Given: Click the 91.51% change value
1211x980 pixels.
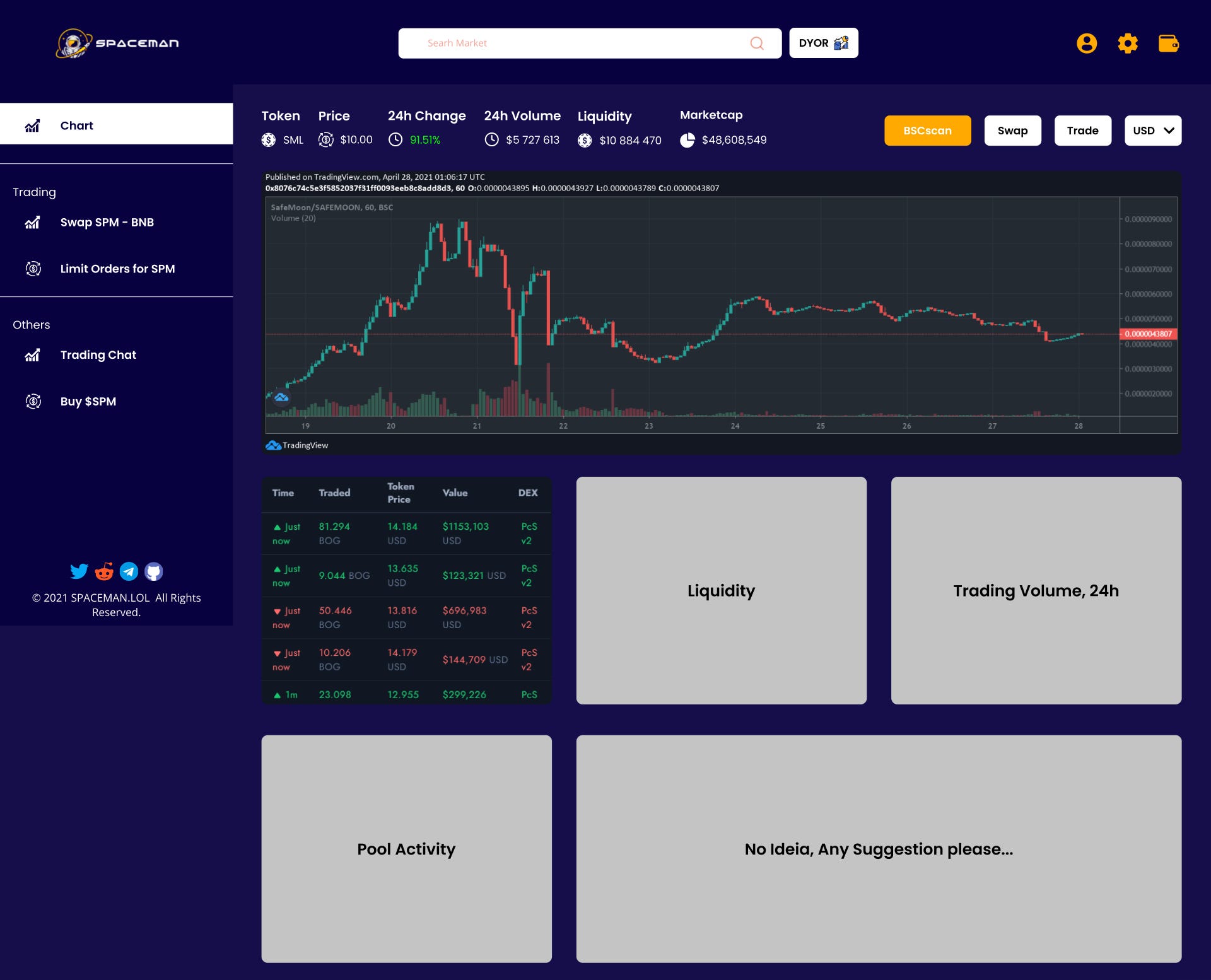Looking at the screenshot, I should [x=425, y=140].
